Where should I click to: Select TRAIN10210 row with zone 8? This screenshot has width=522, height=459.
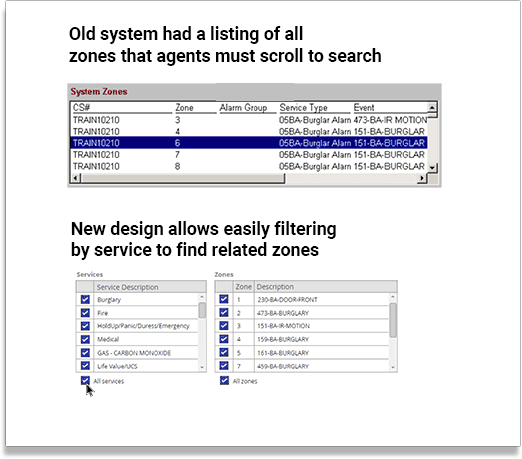(x=249, y=166)
